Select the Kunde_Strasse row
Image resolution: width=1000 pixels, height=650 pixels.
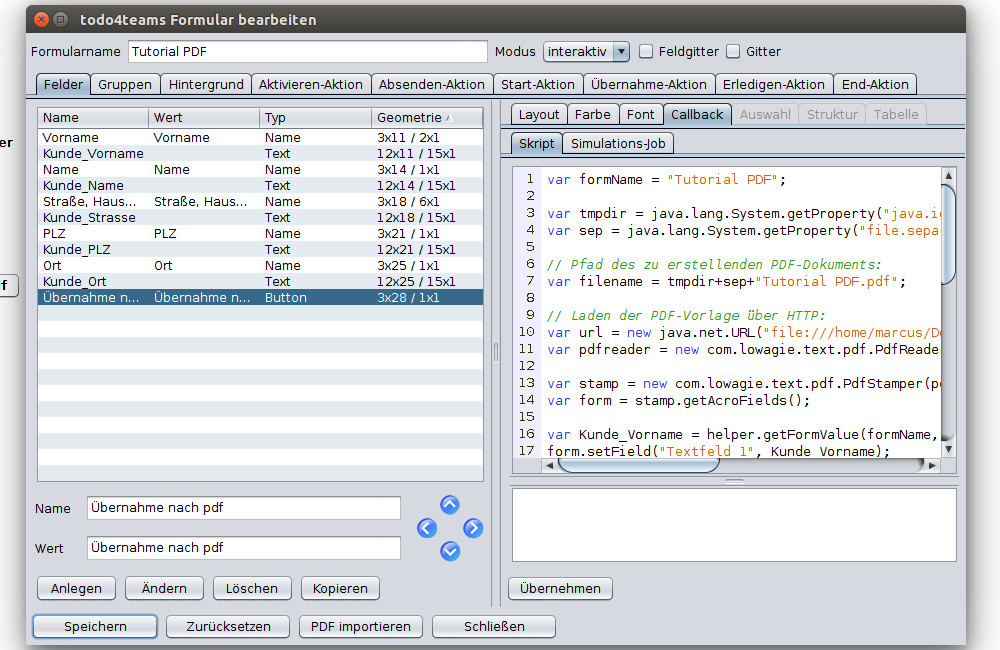[260, 218]
